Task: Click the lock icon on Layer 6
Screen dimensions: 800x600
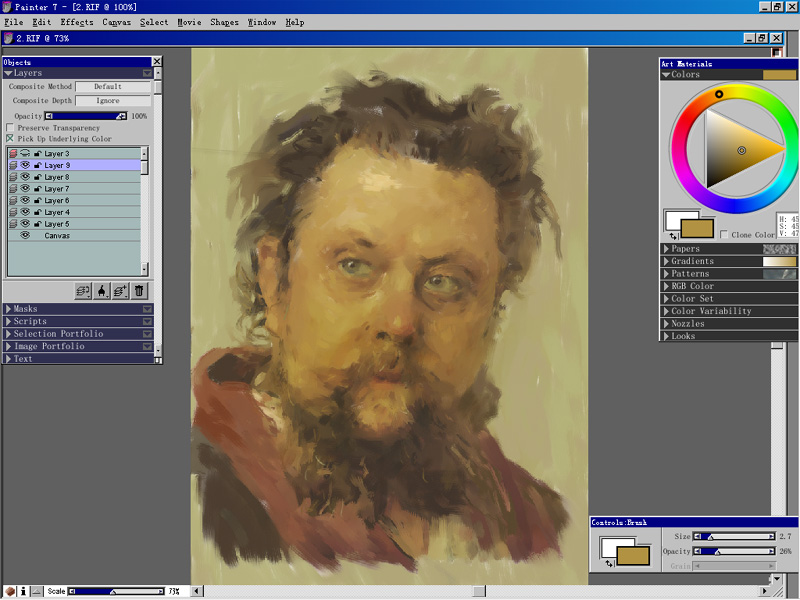Action: (37, 201)
